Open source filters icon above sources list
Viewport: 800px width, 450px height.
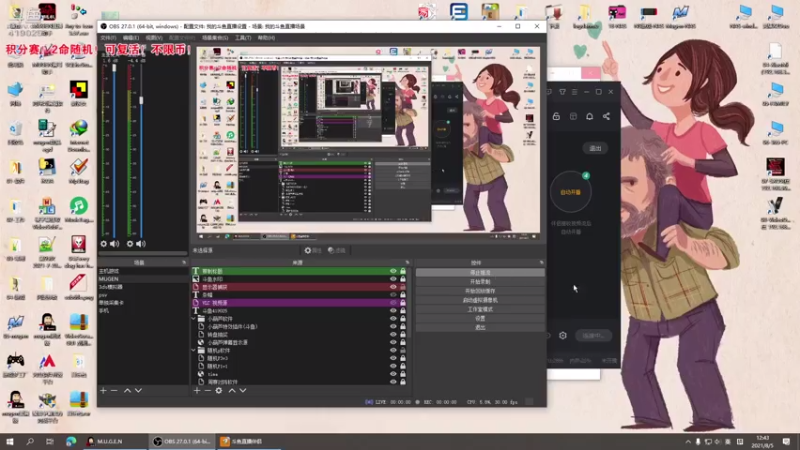click(337, 251)
